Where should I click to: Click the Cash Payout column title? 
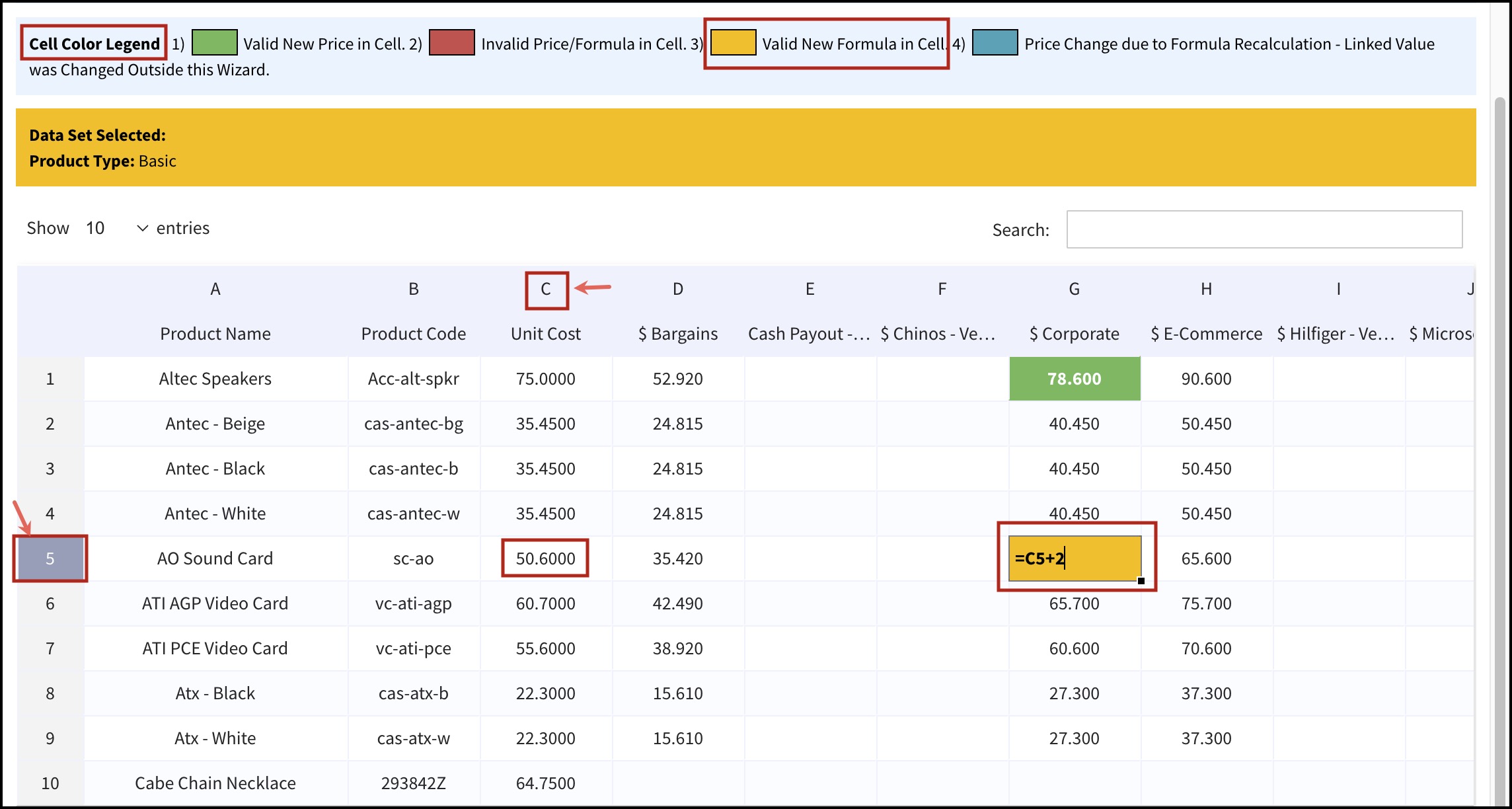809,334
